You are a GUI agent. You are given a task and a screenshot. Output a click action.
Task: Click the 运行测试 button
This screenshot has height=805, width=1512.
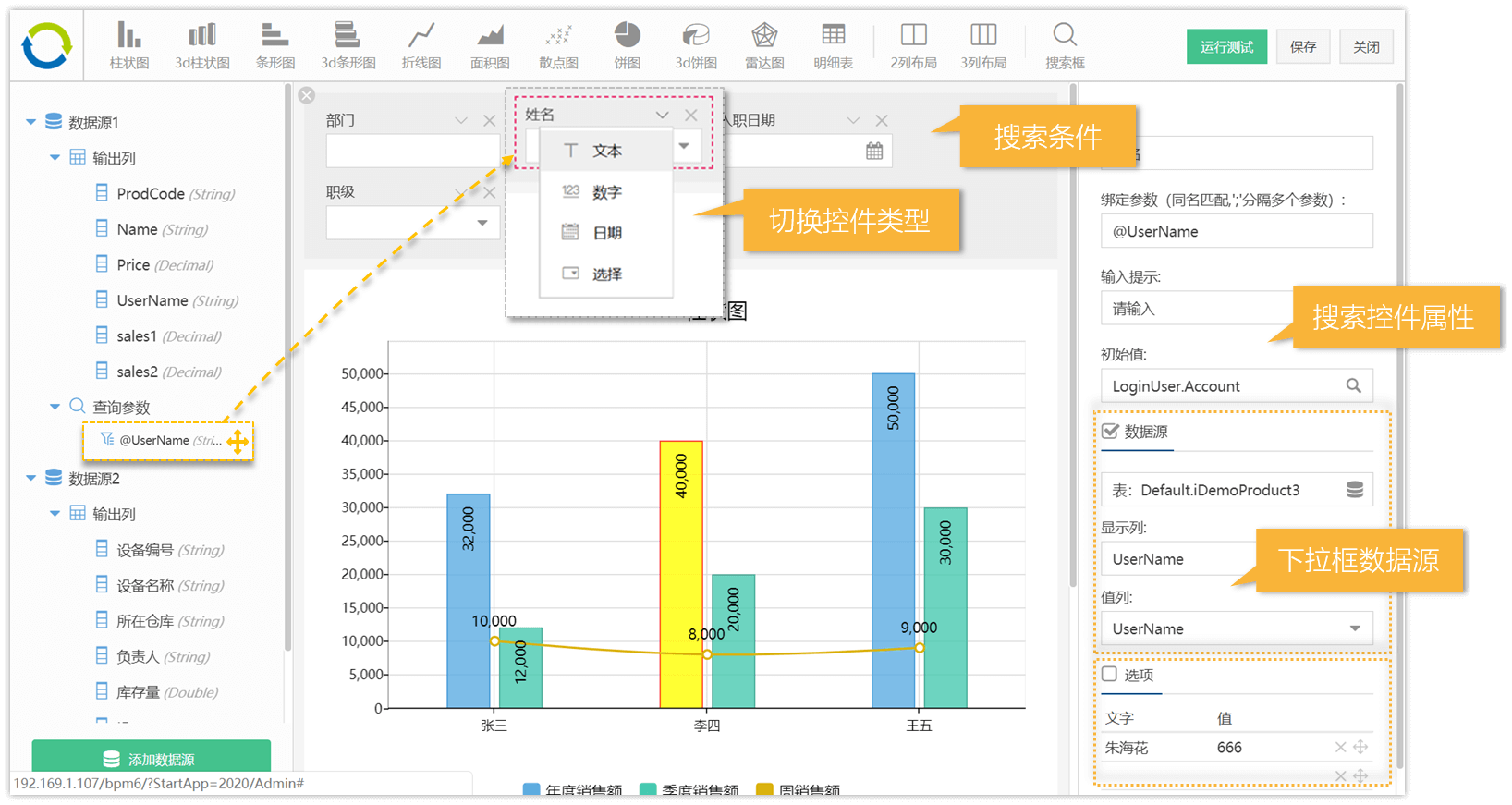click(x=1225, y=47)
